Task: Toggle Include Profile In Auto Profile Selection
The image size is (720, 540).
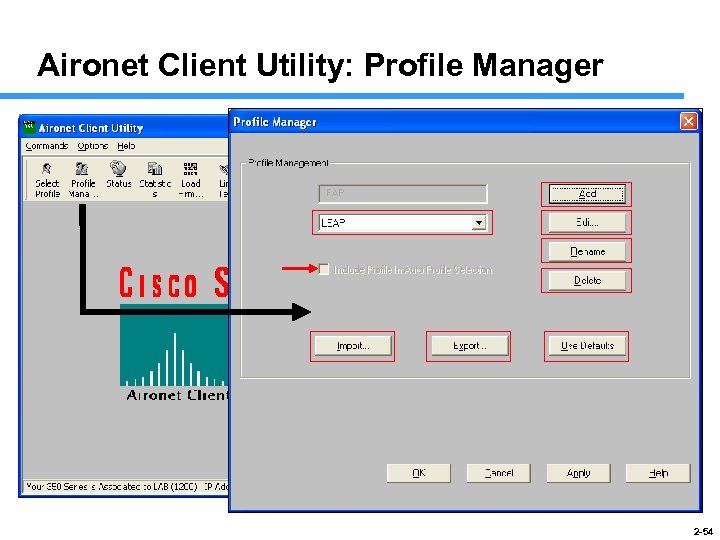Action: point(324,270)
